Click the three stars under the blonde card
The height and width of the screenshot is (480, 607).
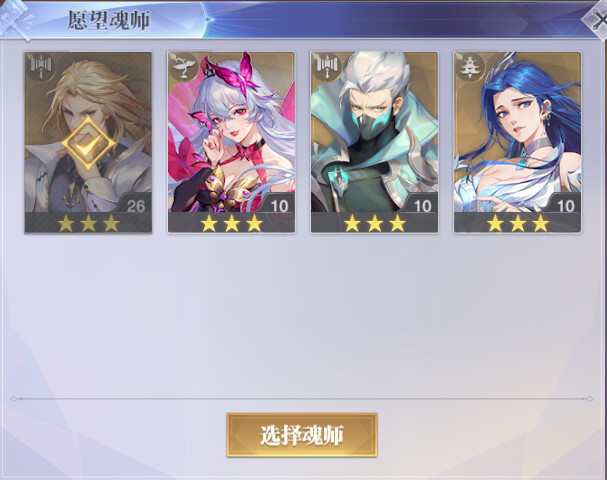(88, 223)
